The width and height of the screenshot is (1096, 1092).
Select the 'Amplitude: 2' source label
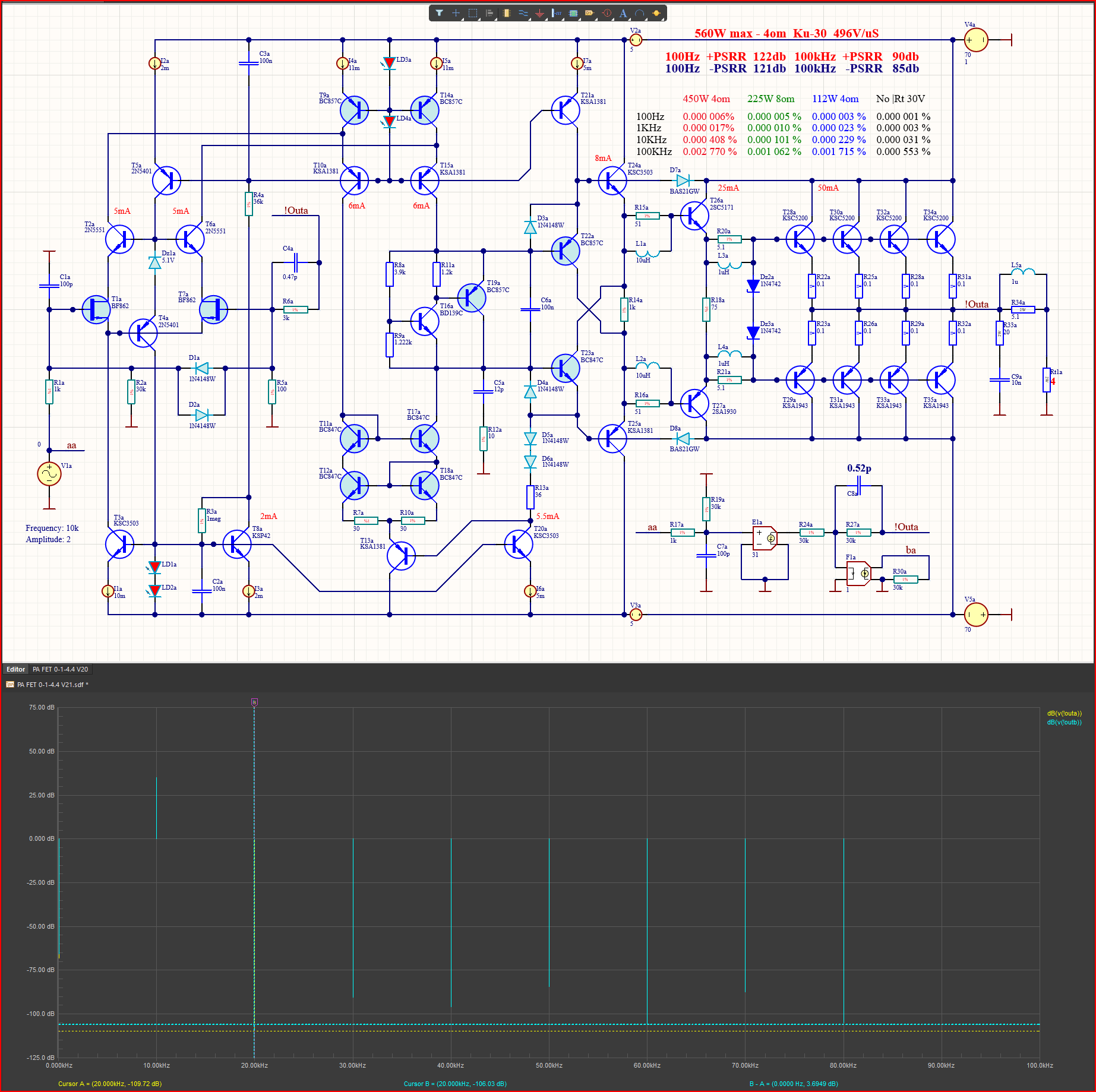[48, 539]
